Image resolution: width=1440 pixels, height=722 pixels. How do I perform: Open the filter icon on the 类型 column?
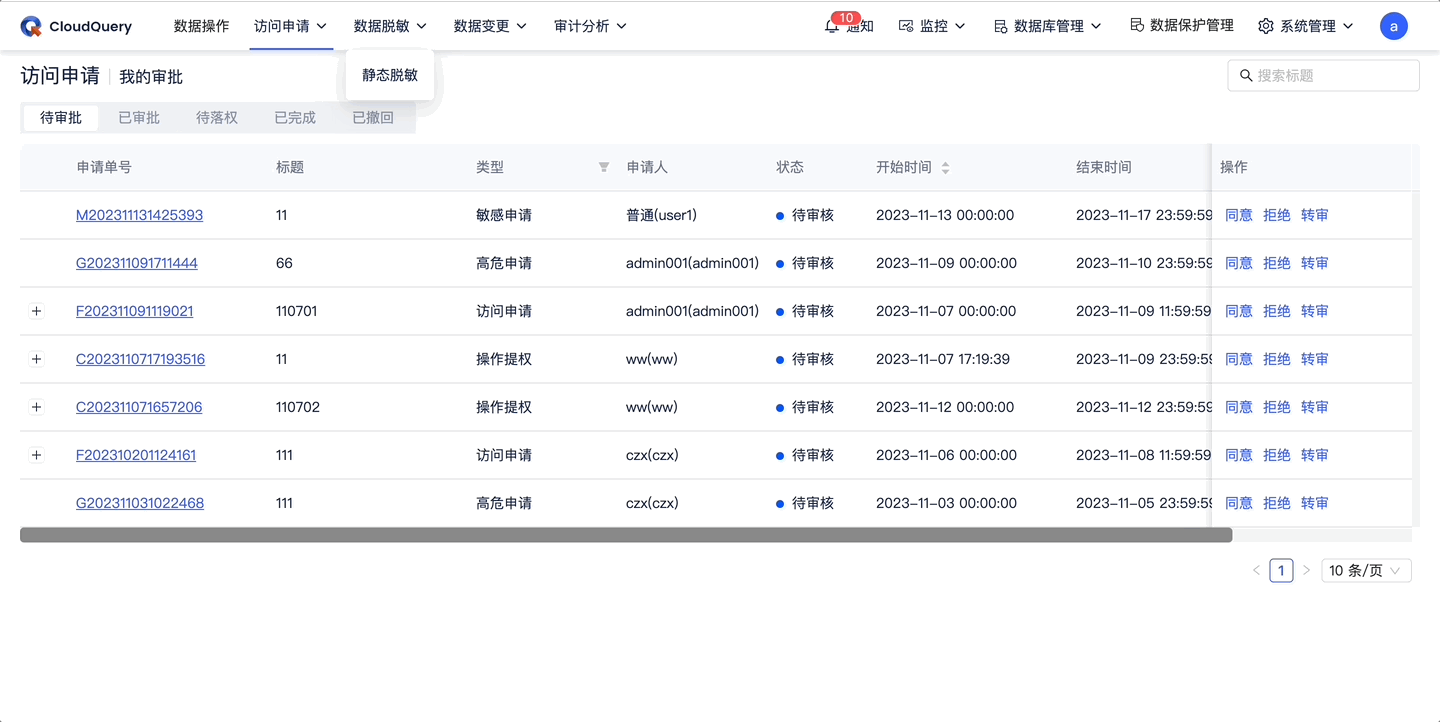603,168
